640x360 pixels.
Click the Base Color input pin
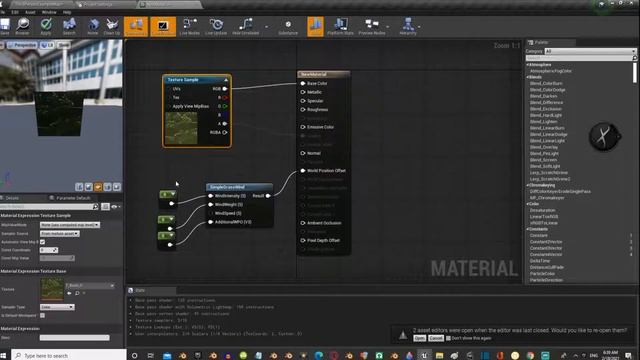303,83
